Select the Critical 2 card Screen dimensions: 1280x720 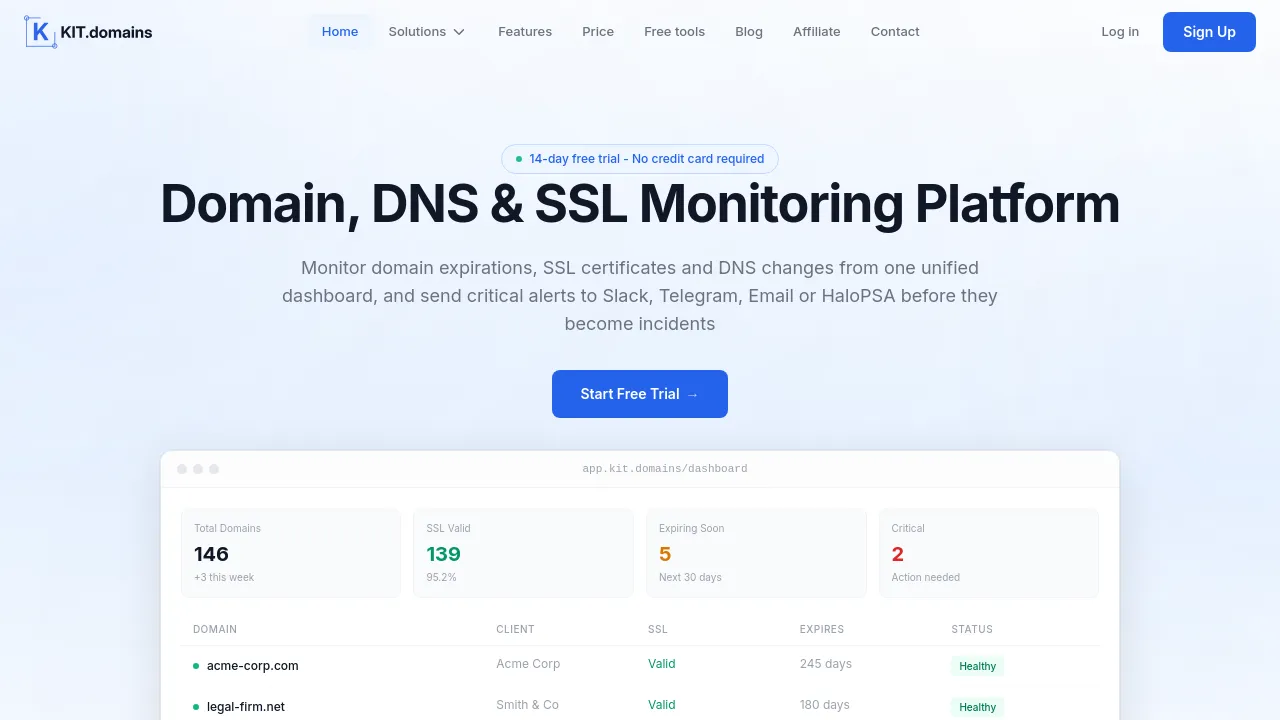(988, 553)
